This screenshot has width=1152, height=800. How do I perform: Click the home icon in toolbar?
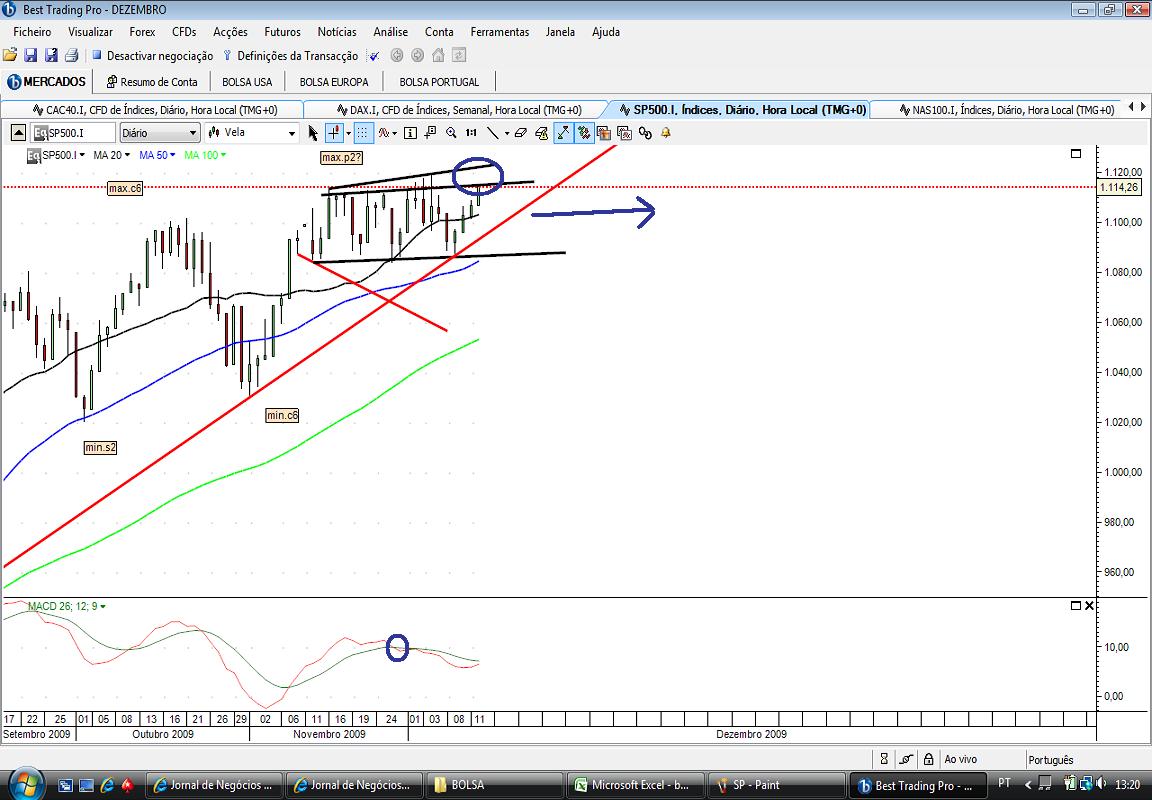[x=438, y=55]
